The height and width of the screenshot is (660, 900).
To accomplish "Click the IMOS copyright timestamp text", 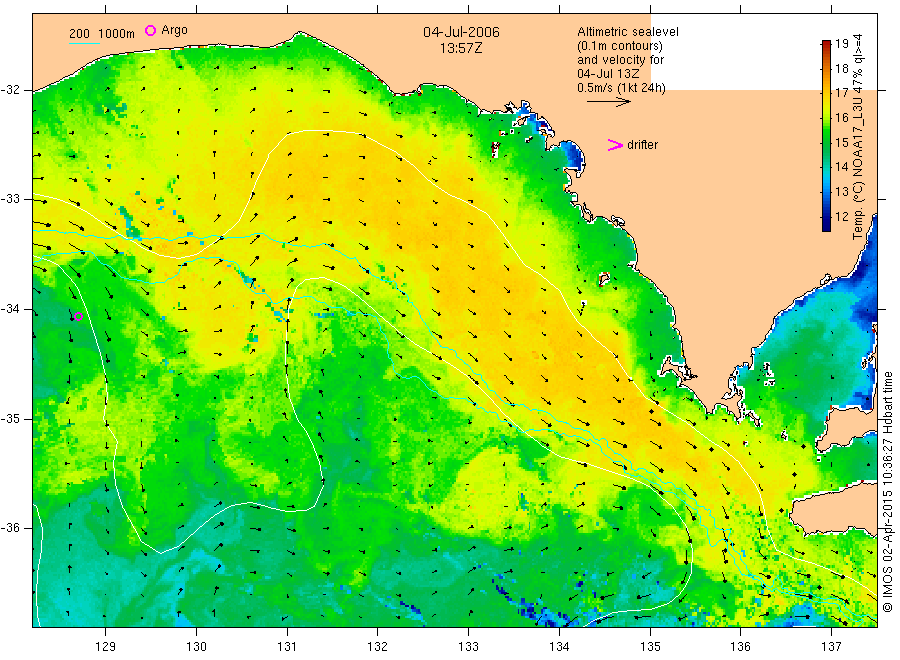I will [887, 491].
